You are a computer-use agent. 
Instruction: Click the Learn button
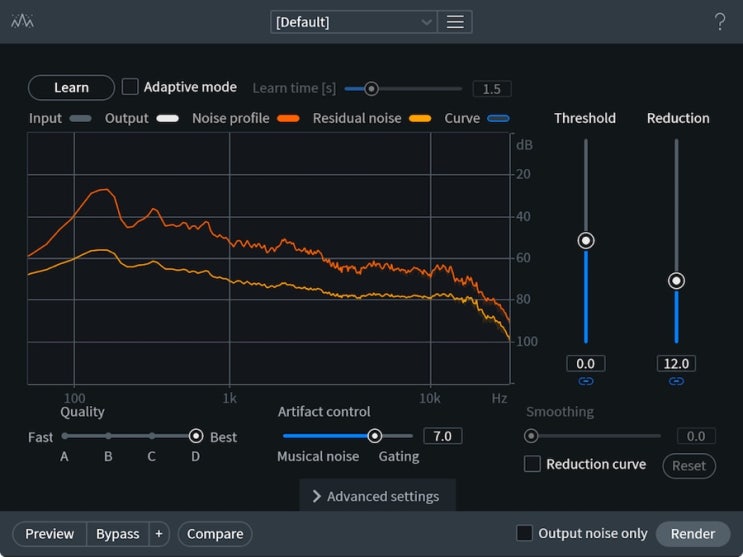[71, 87]
